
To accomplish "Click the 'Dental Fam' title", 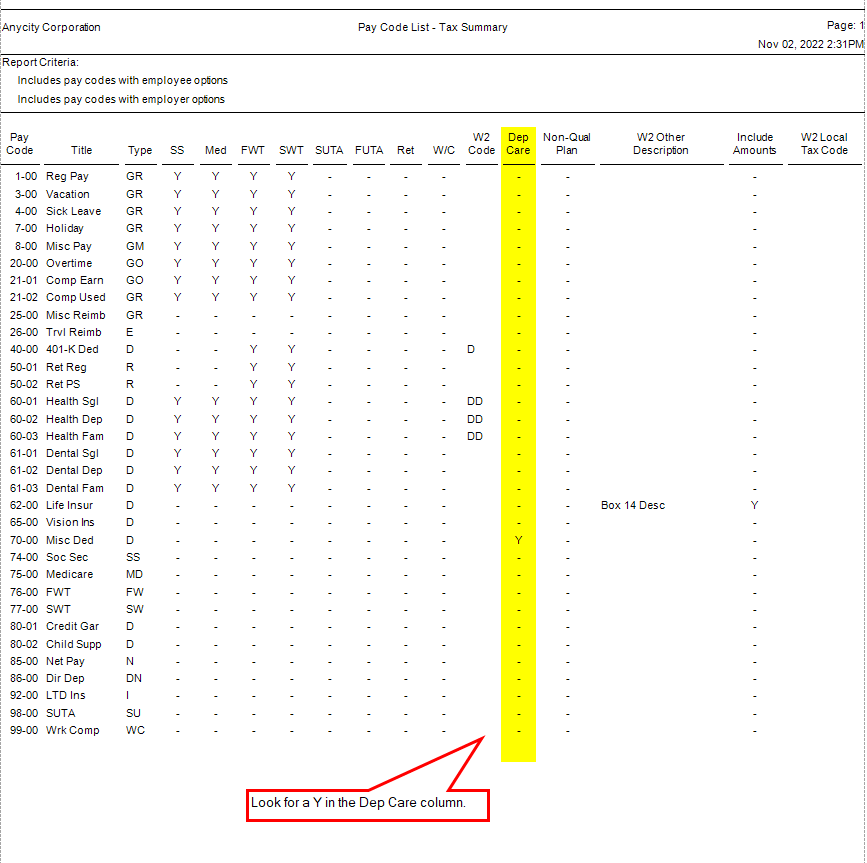I will tap(75, 488).
